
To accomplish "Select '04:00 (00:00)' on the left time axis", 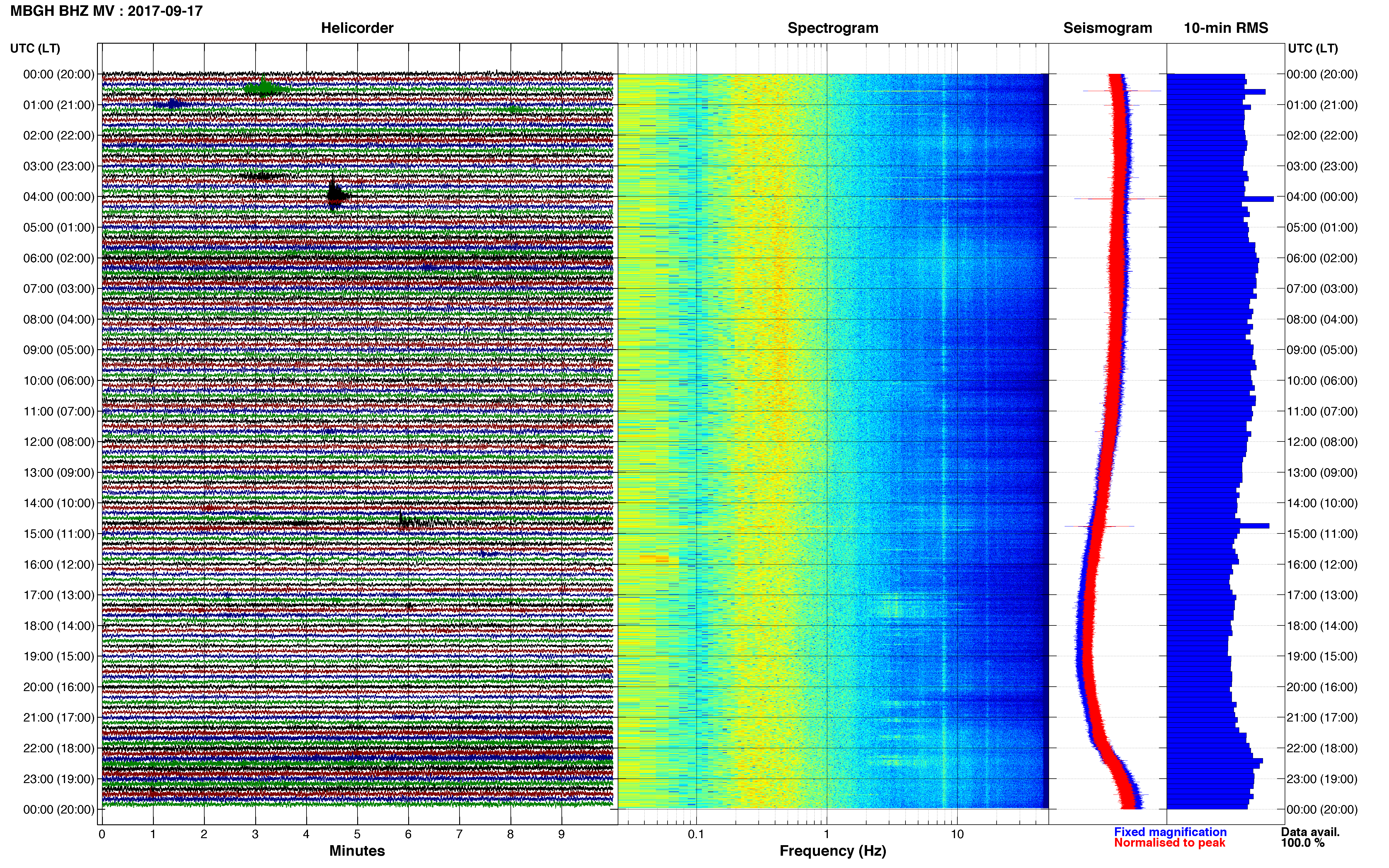I will 59,197.
